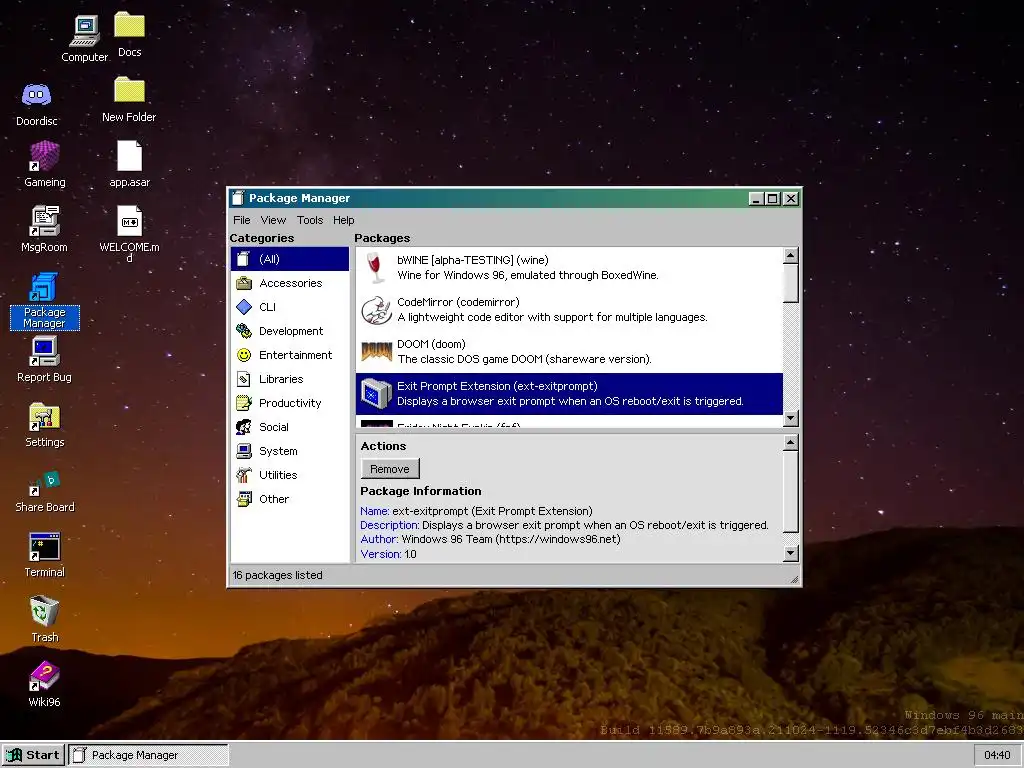Click the Exit Prompt Extension package icon
Image resolution: width=1024 pixels, height=768 pixels.
coord(376,394)
